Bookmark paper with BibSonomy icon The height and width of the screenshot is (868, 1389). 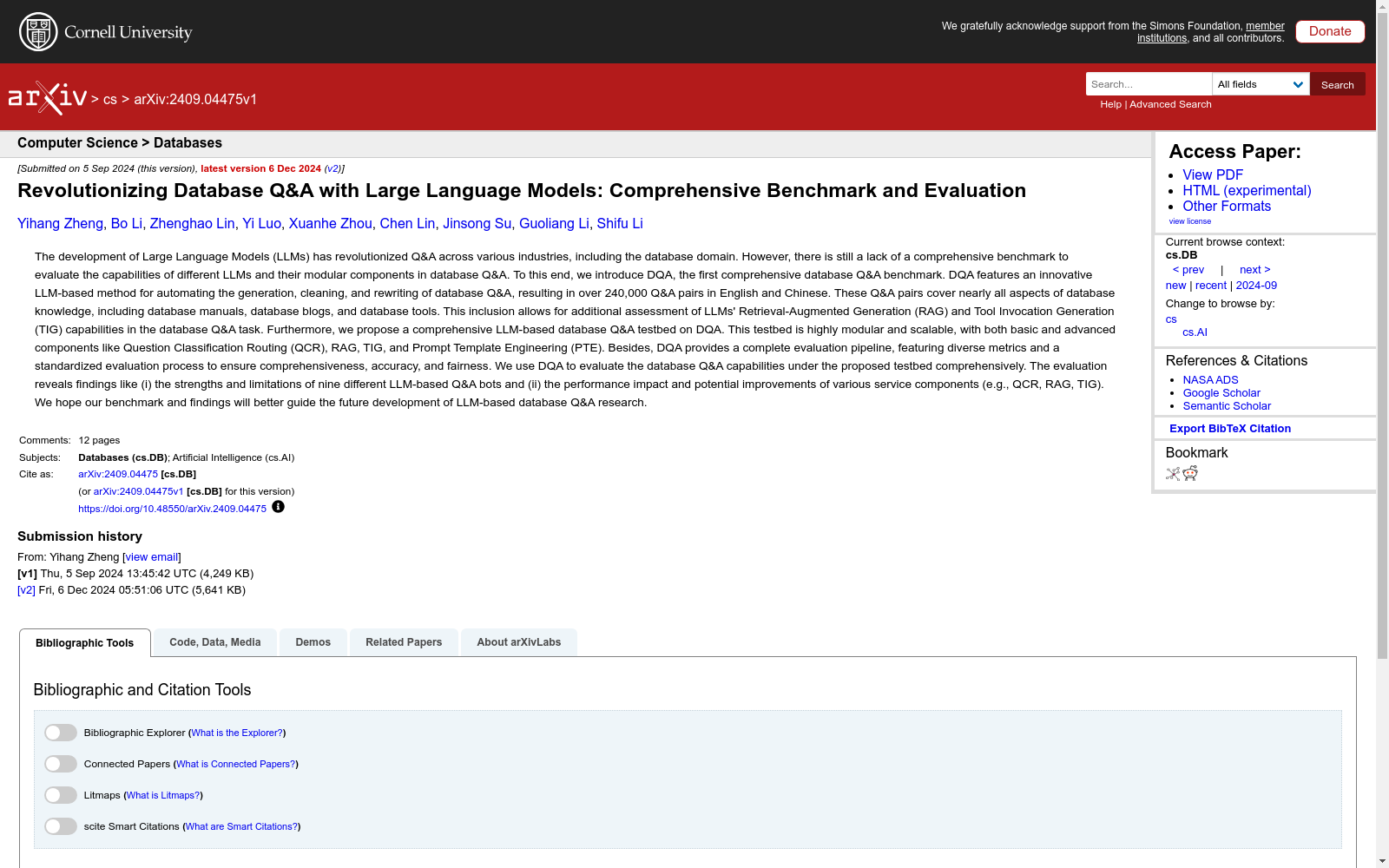(x=1173, y=474)
